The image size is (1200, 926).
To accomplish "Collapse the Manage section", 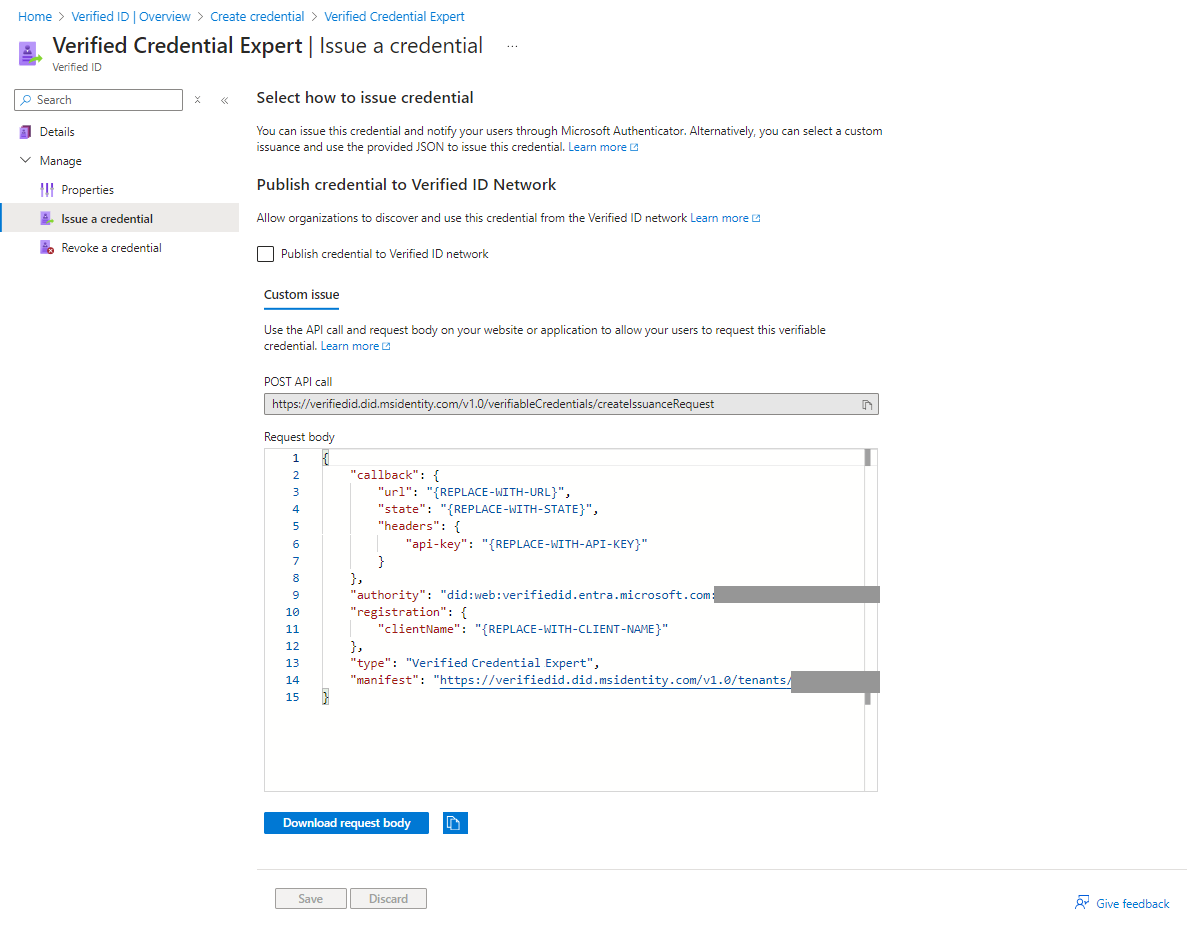I will [26, 161].
